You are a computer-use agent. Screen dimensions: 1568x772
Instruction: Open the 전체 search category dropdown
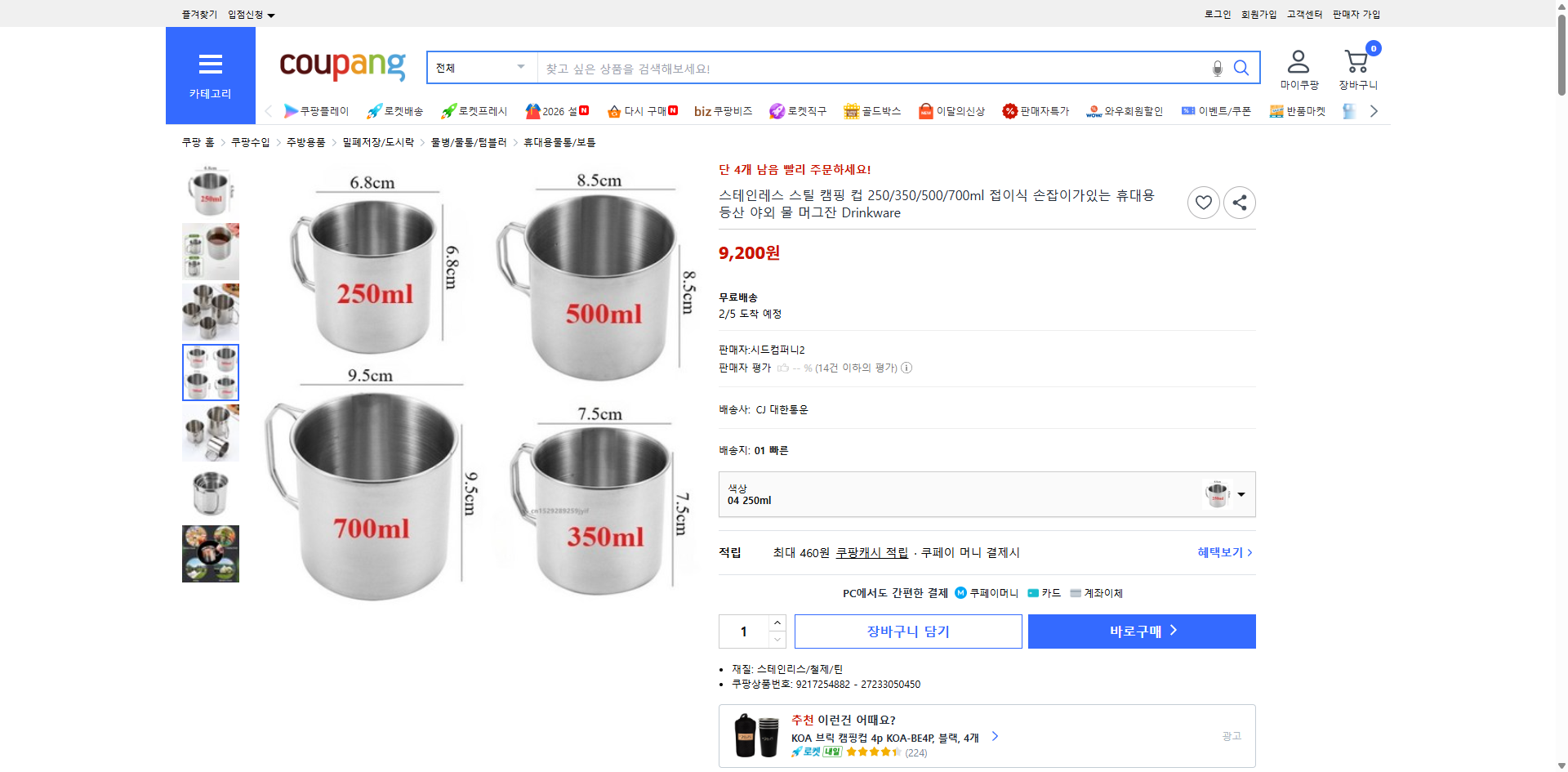tap(480, 68)
